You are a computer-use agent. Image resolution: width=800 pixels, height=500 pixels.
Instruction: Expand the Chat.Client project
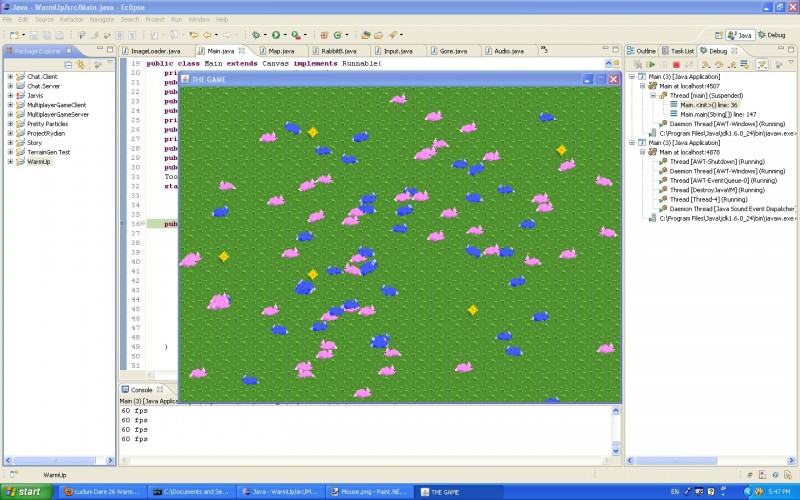10,77
